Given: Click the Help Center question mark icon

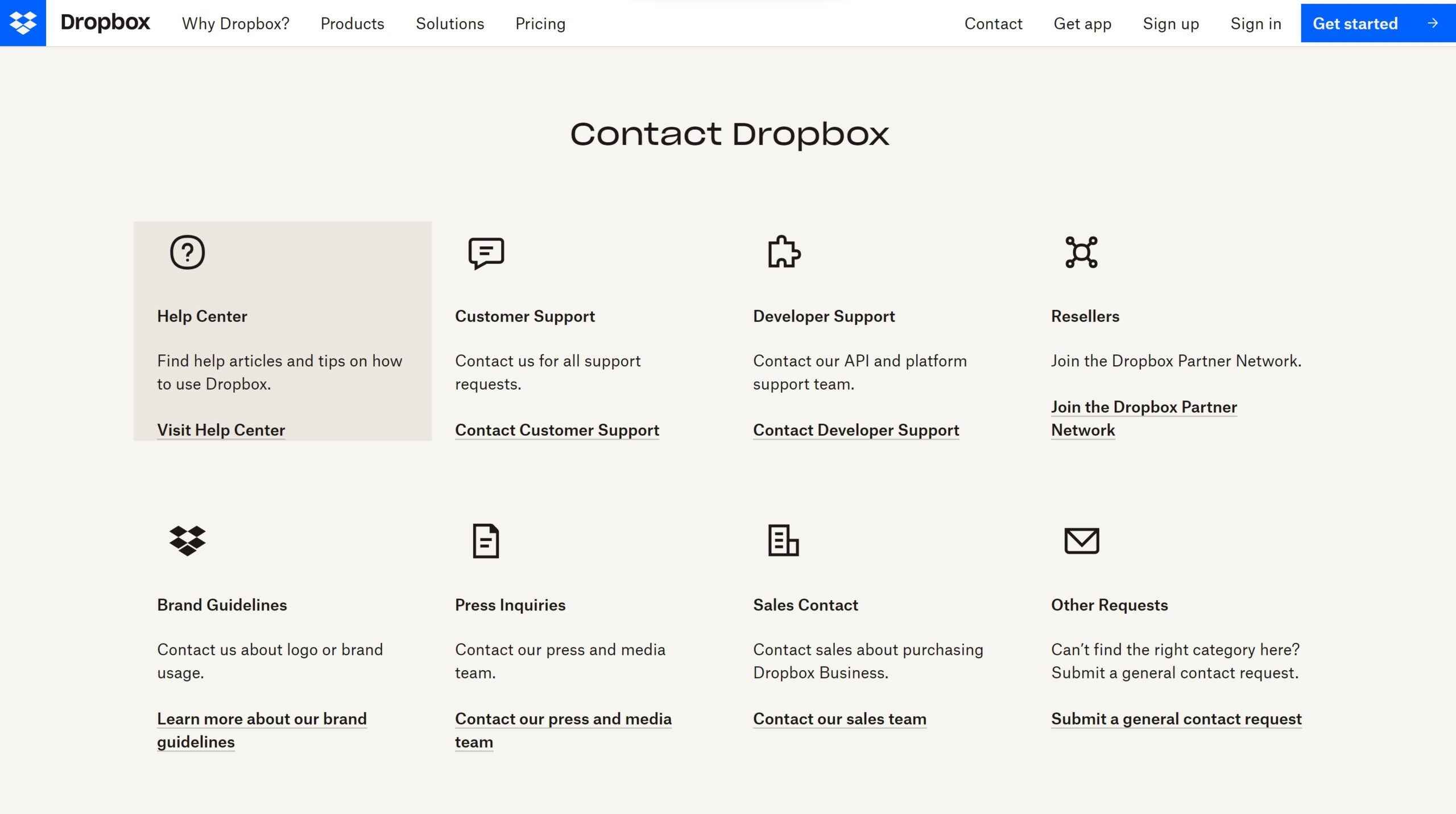Looking at the screenshot, I should click(186, 252).
